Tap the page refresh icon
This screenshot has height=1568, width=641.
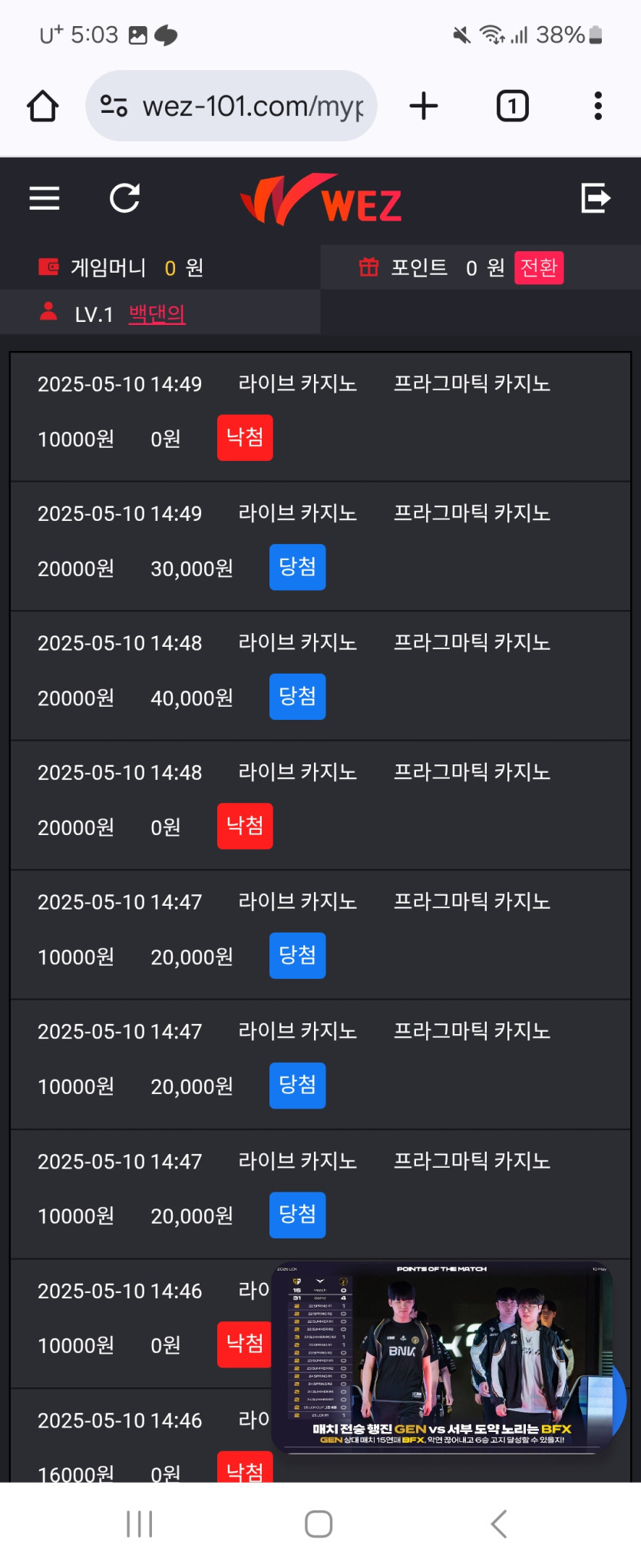(x=124, y=198)
